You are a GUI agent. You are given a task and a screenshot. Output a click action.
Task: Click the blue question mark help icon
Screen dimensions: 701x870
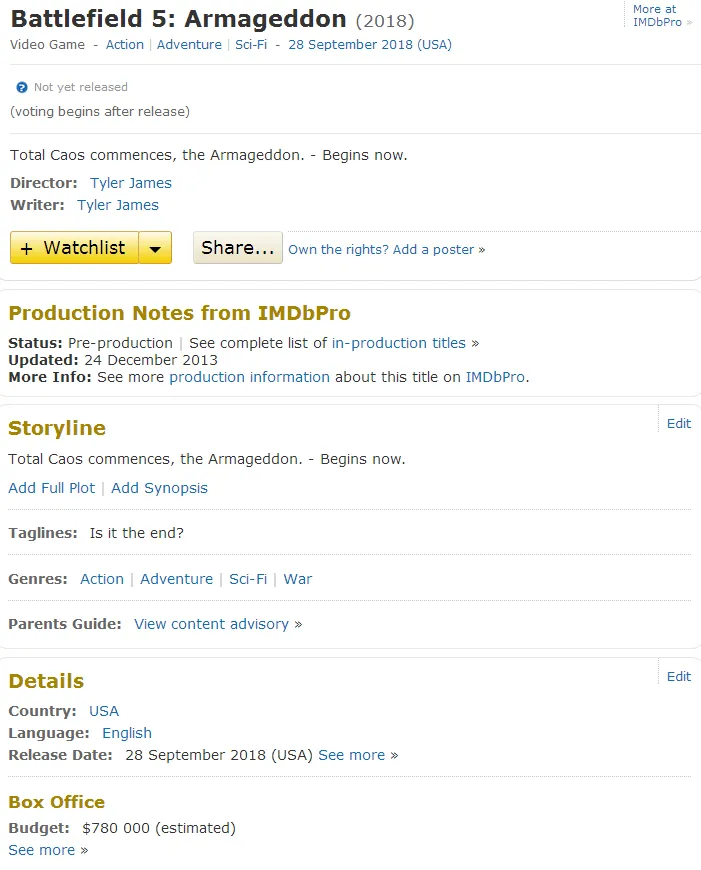click(x=22, y=88)
